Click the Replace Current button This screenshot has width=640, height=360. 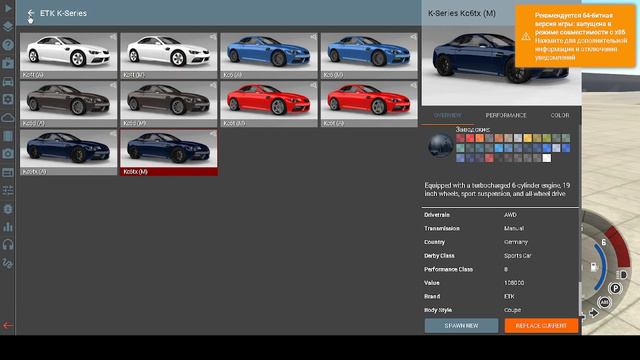pos(541,326)
